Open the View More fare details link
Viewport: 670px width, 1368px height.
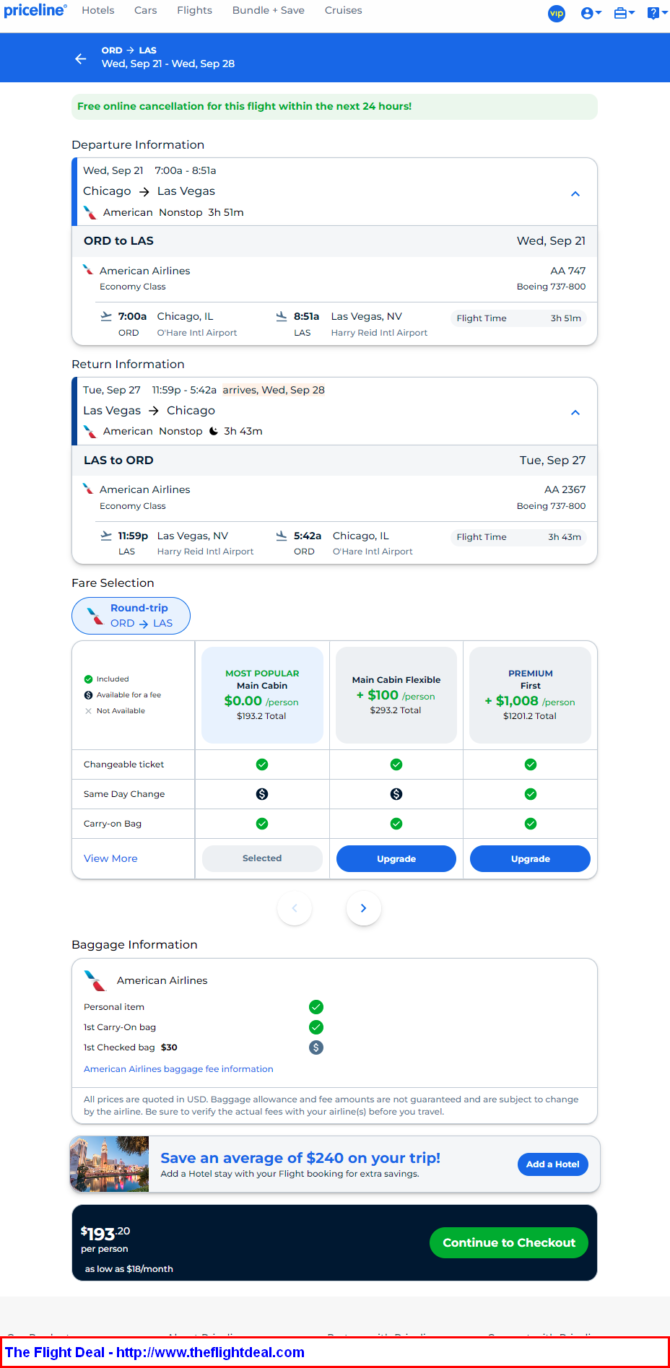pyautogui.click(x=111, y=859)
